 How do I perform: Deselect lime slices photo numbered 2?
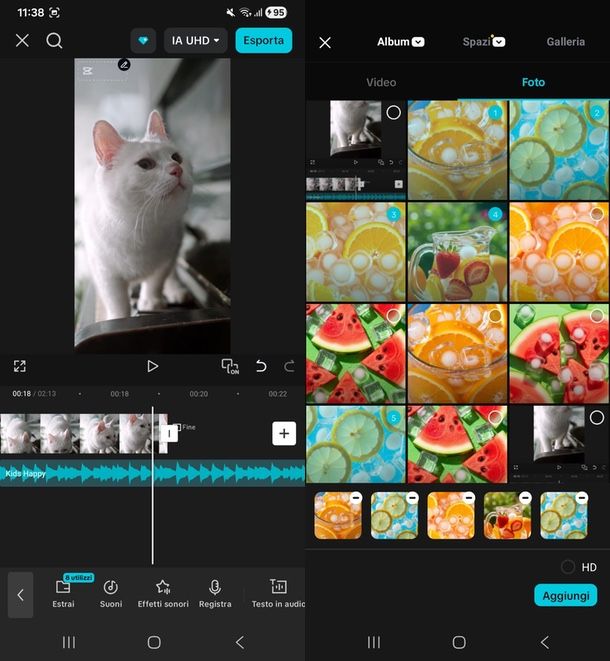(597, 113)
